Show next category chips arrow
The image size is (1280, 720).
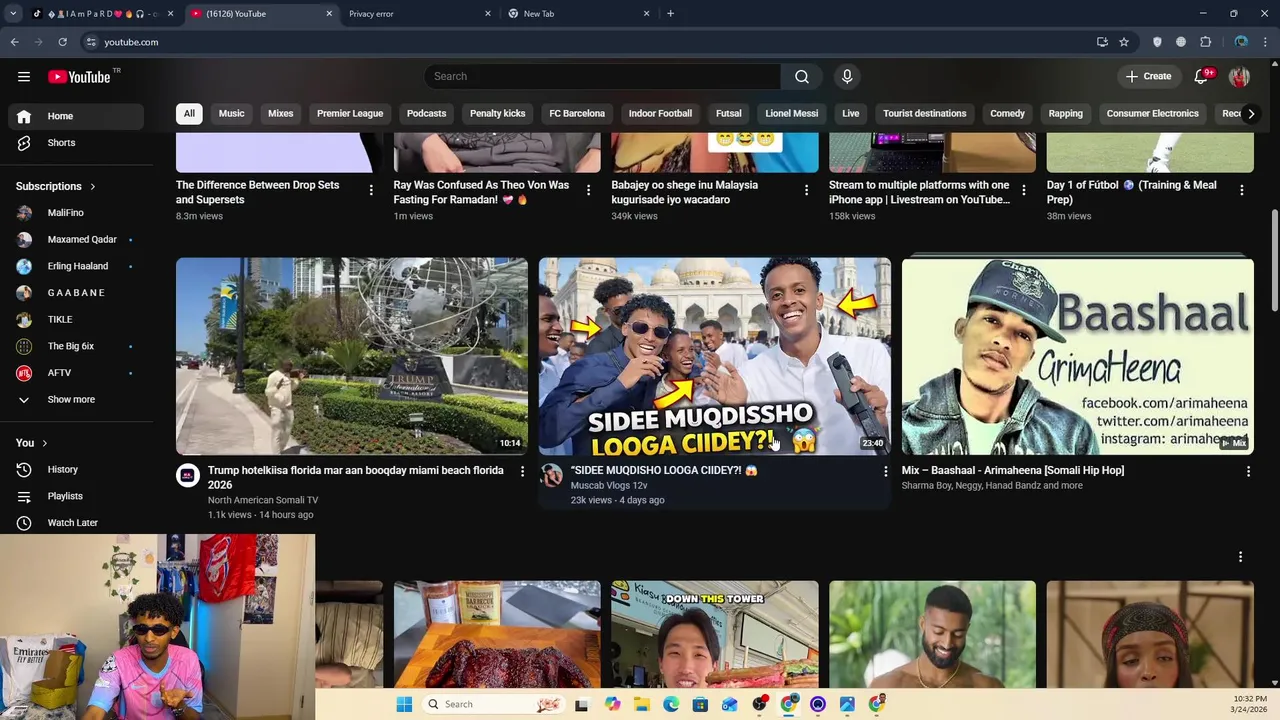pos(1250,113)
